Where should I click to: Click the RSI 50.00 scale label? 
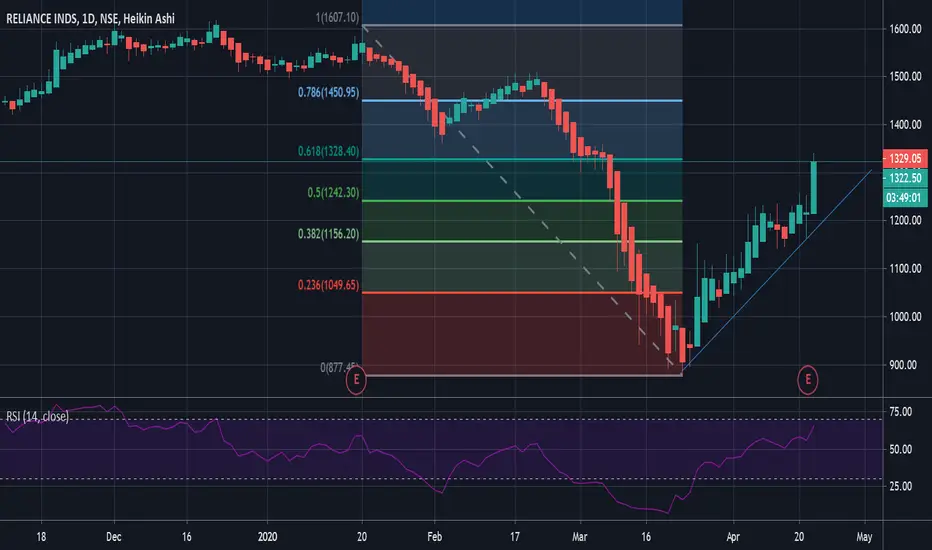(900, 449)
